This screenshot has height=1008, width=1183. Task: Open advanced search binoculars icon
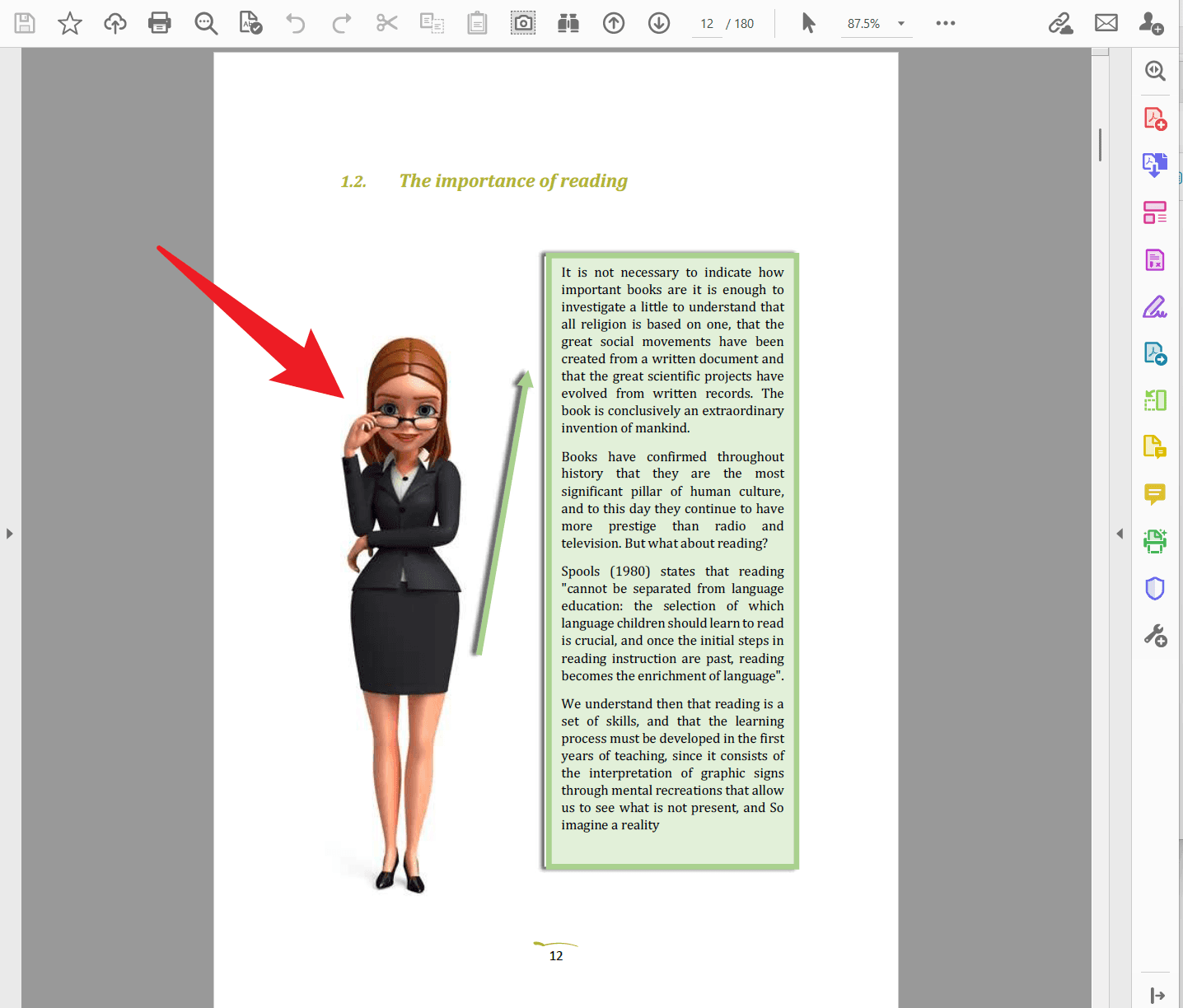pyautogui.click(x=568, y=23)
